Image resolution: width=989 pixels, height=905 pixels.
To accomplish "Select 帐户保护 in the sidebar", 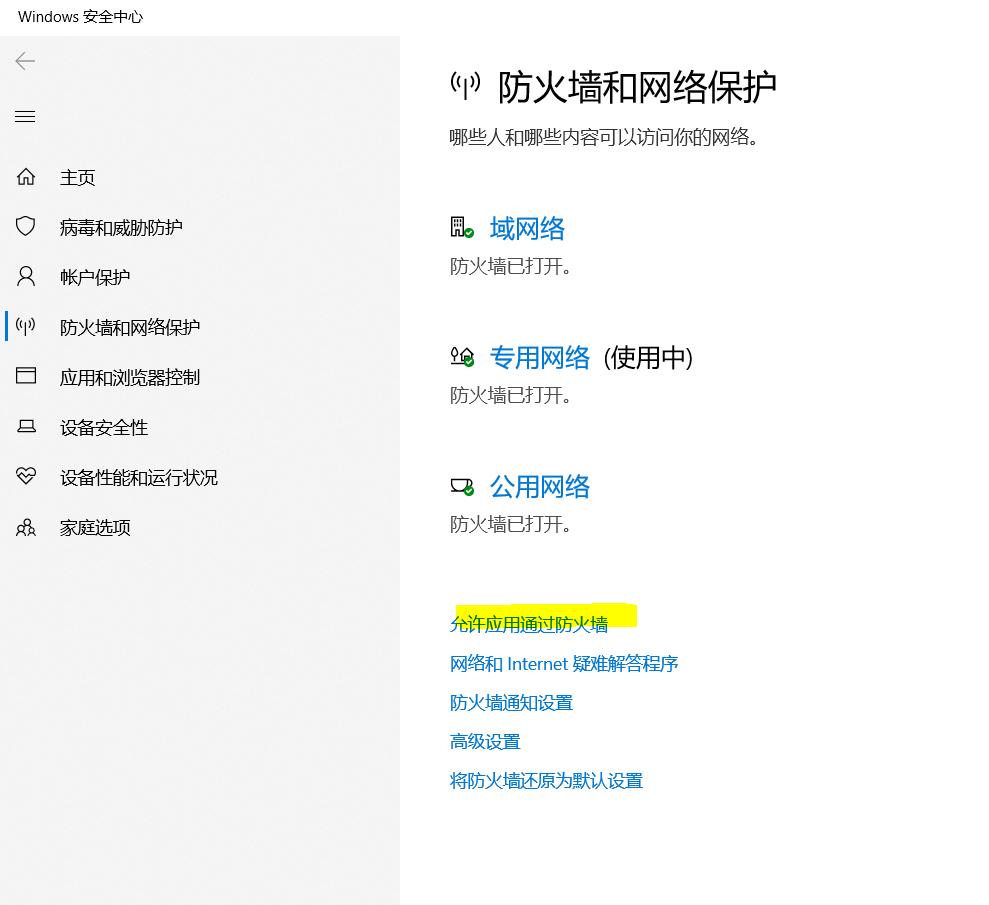I will point(95,277).
